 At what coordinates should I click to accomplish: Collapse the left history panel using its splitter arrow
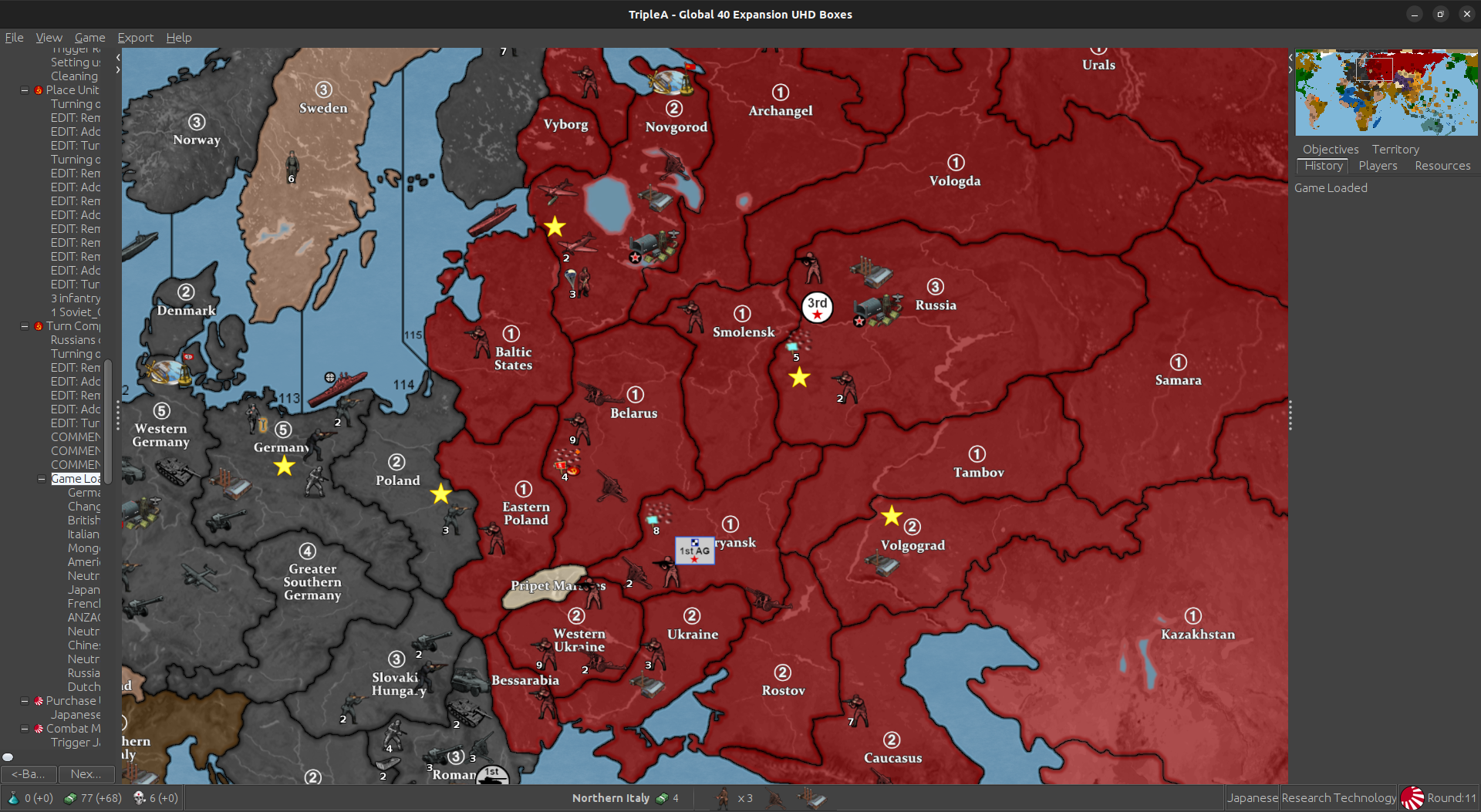[118, 57]
